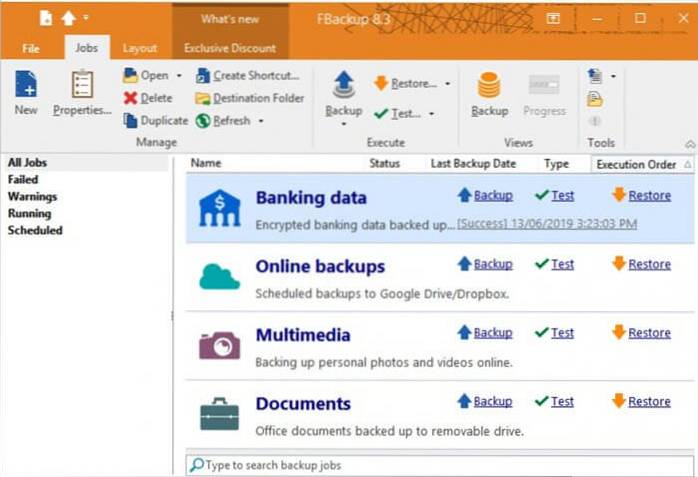This screenshot has height=477, width=698.
Task: Click the Restore icon in the ribbon
Action: (381, 83)
